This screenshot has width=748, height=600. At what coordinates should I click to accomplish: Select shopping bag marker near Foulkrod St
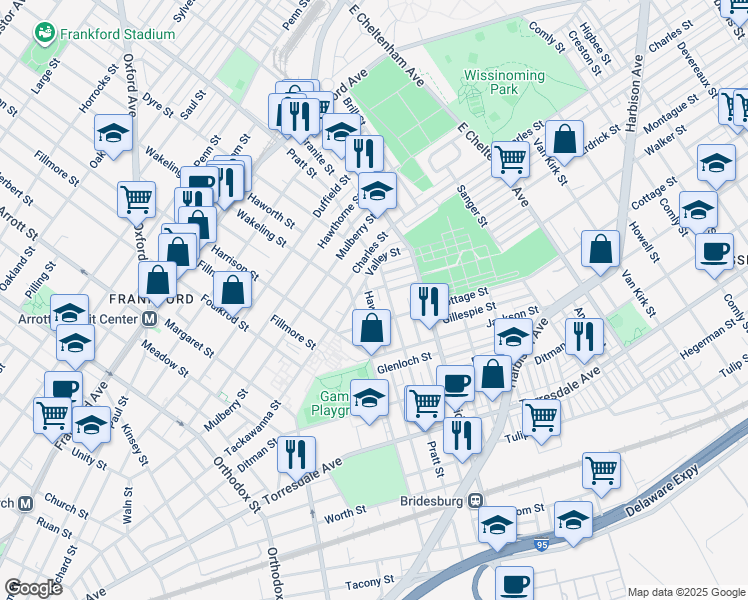click(232, 293)
